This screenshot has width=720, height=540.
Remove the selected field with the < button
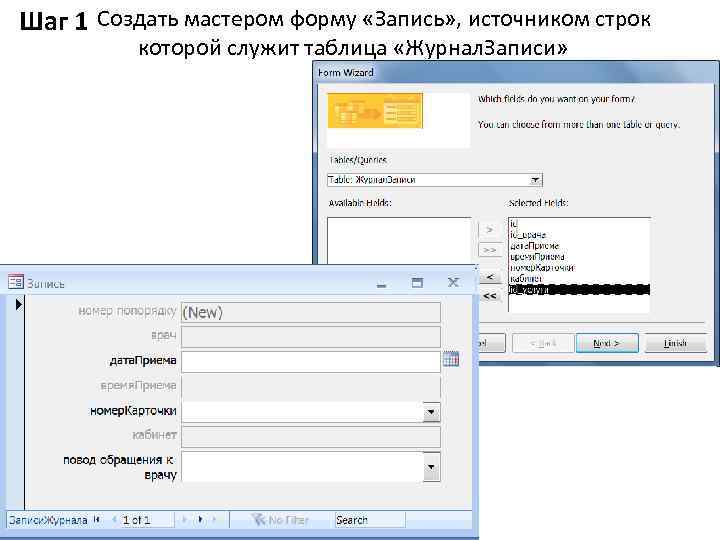(x=489, y=277)
